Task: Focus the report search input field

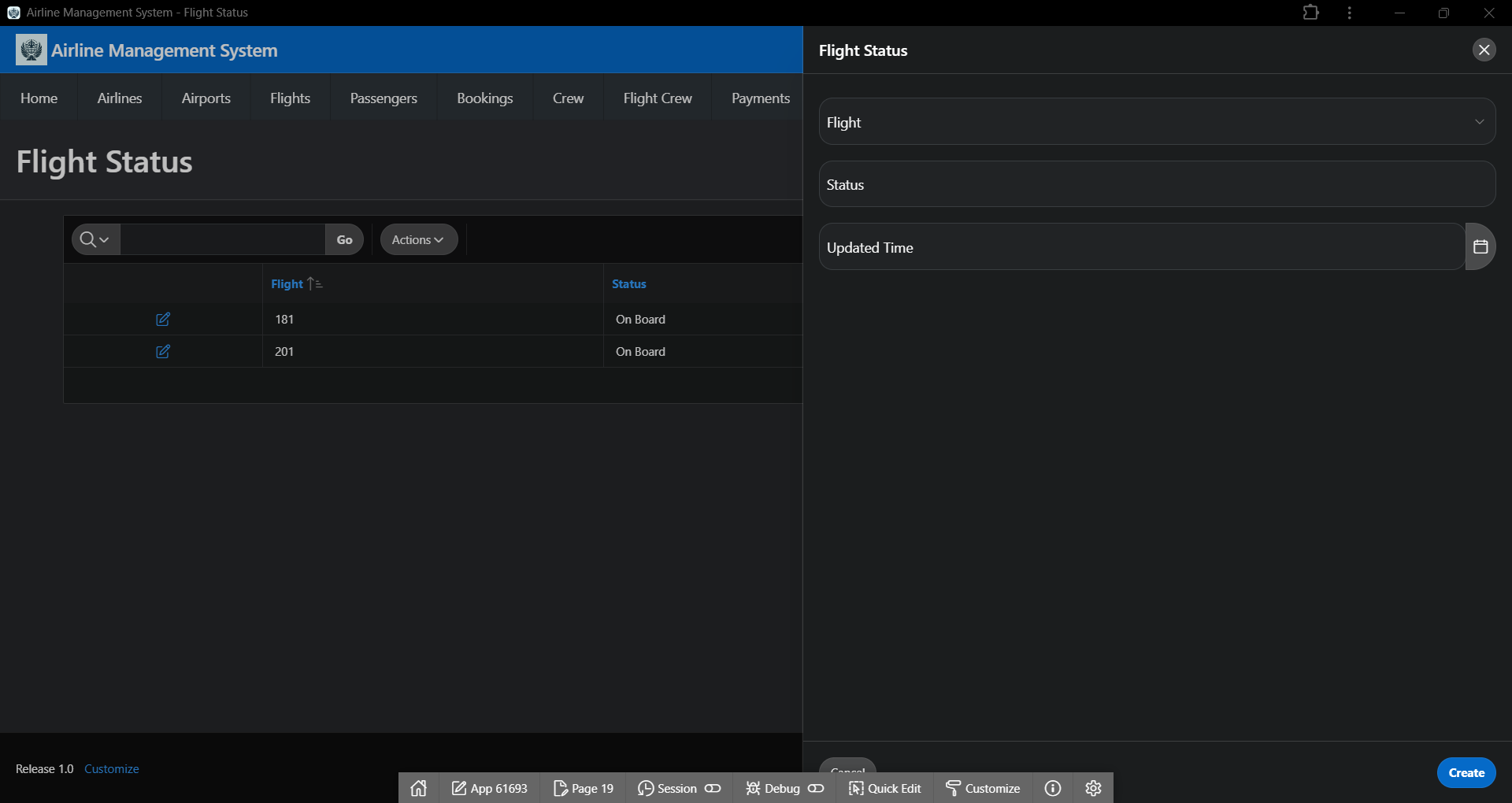Action: pyautogui.click(x=223, y=239)
